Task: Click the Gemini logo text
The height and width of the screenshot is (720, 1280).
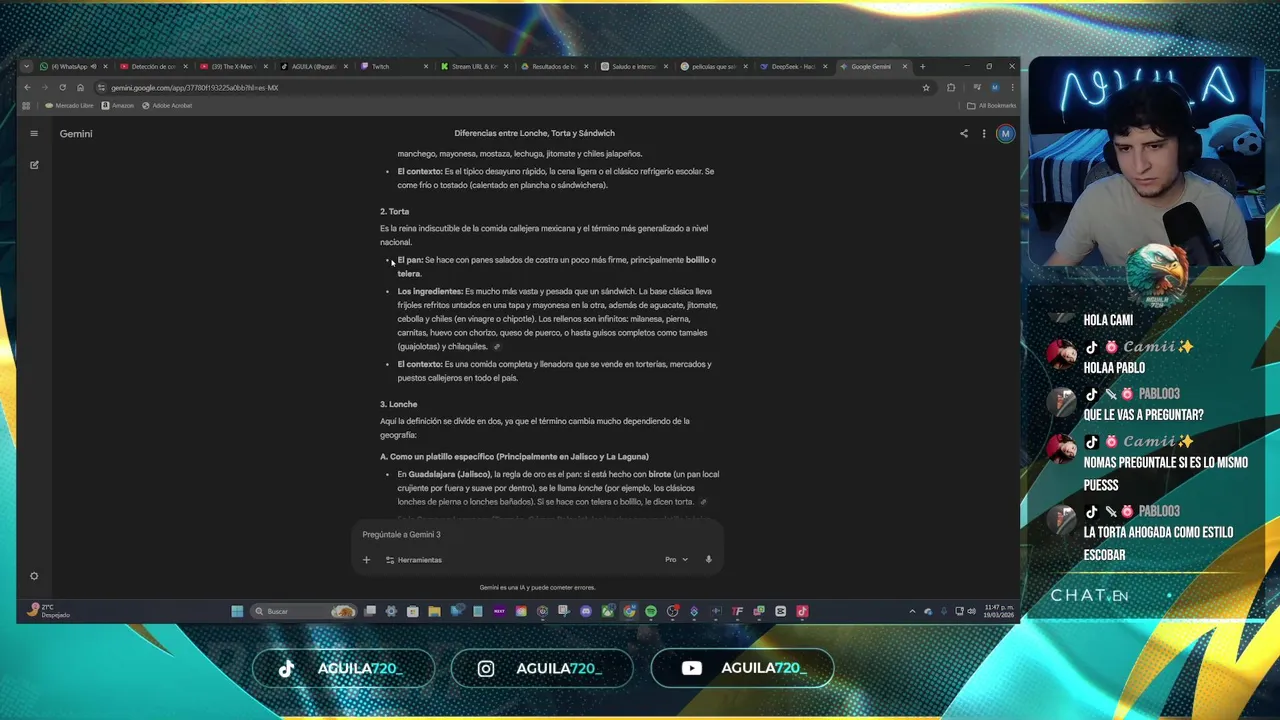Action: (76, 133)
